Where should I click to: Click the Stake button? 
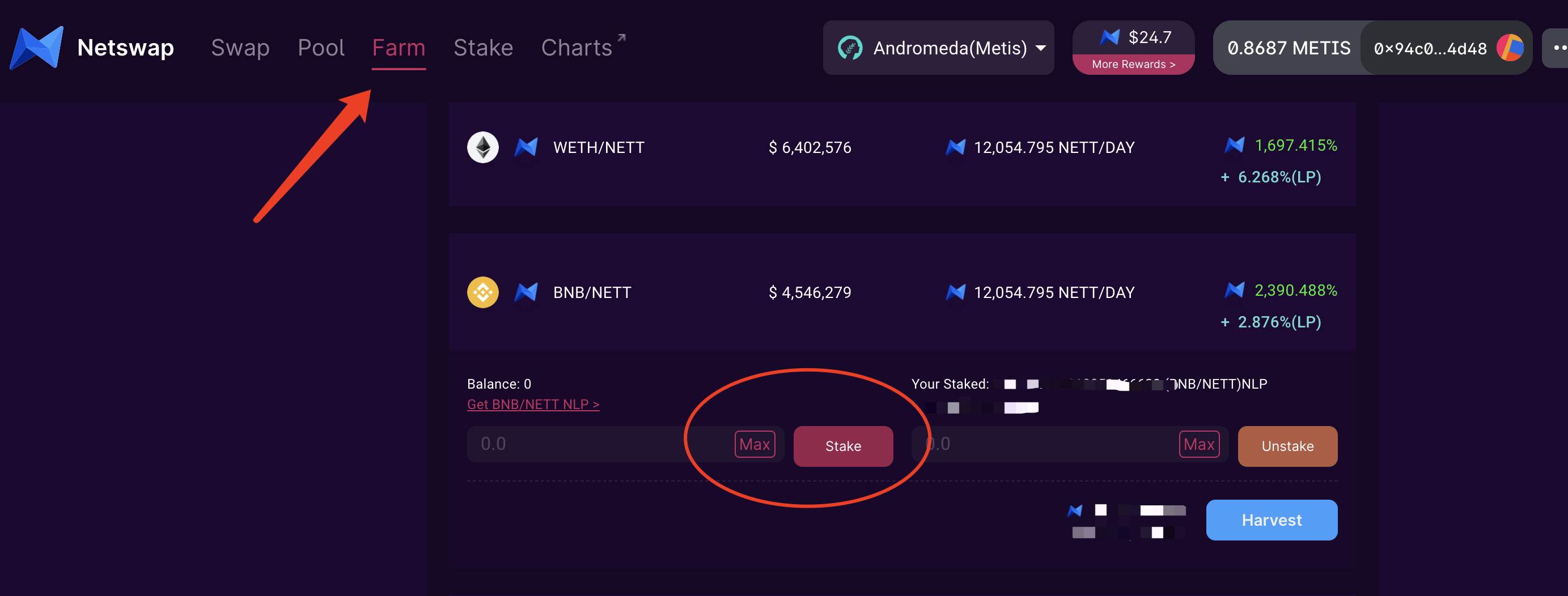point(843,446)
